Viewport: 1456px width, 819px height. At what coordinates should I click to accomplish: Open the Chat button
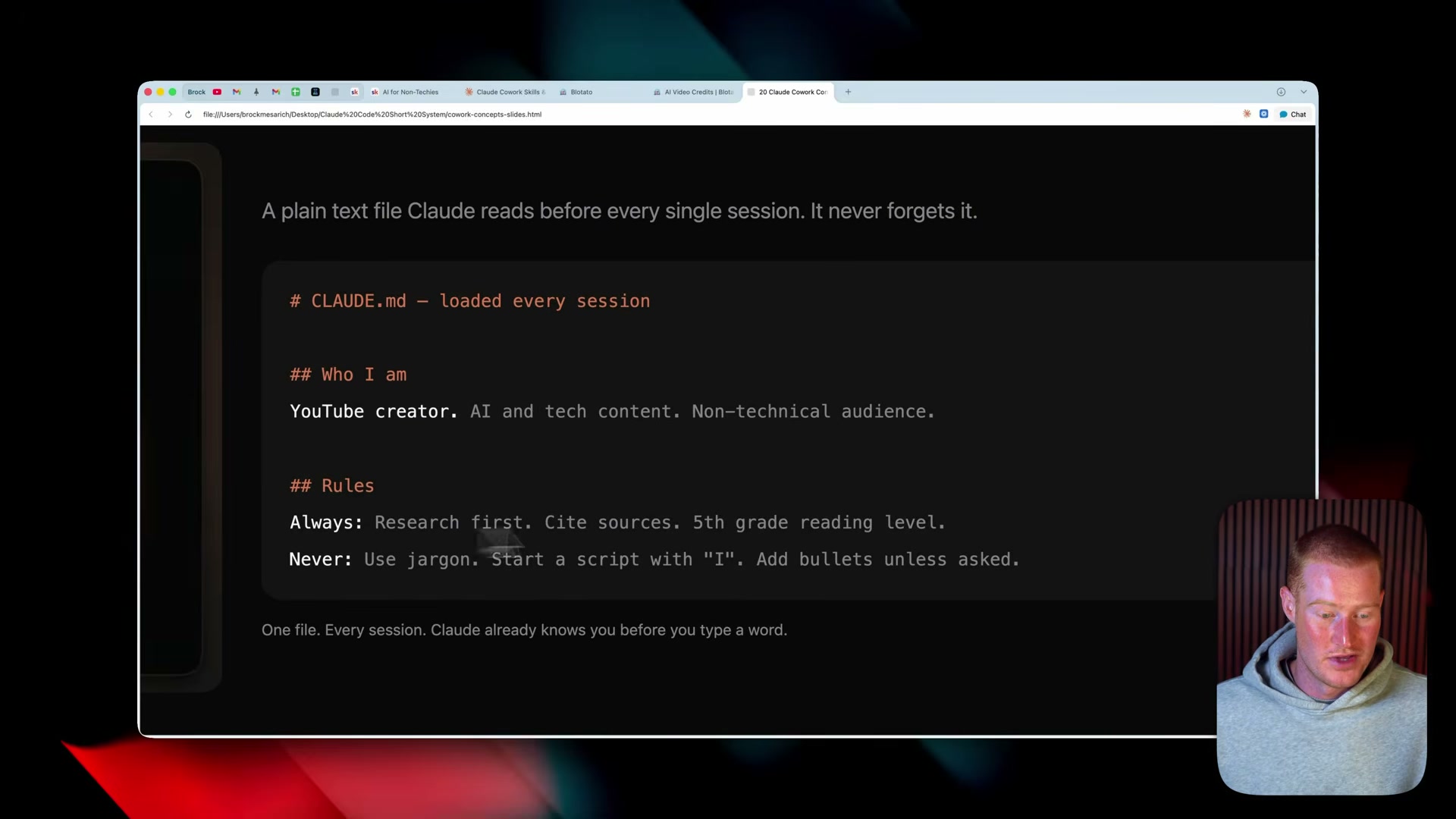click(x=1293, y=115)
